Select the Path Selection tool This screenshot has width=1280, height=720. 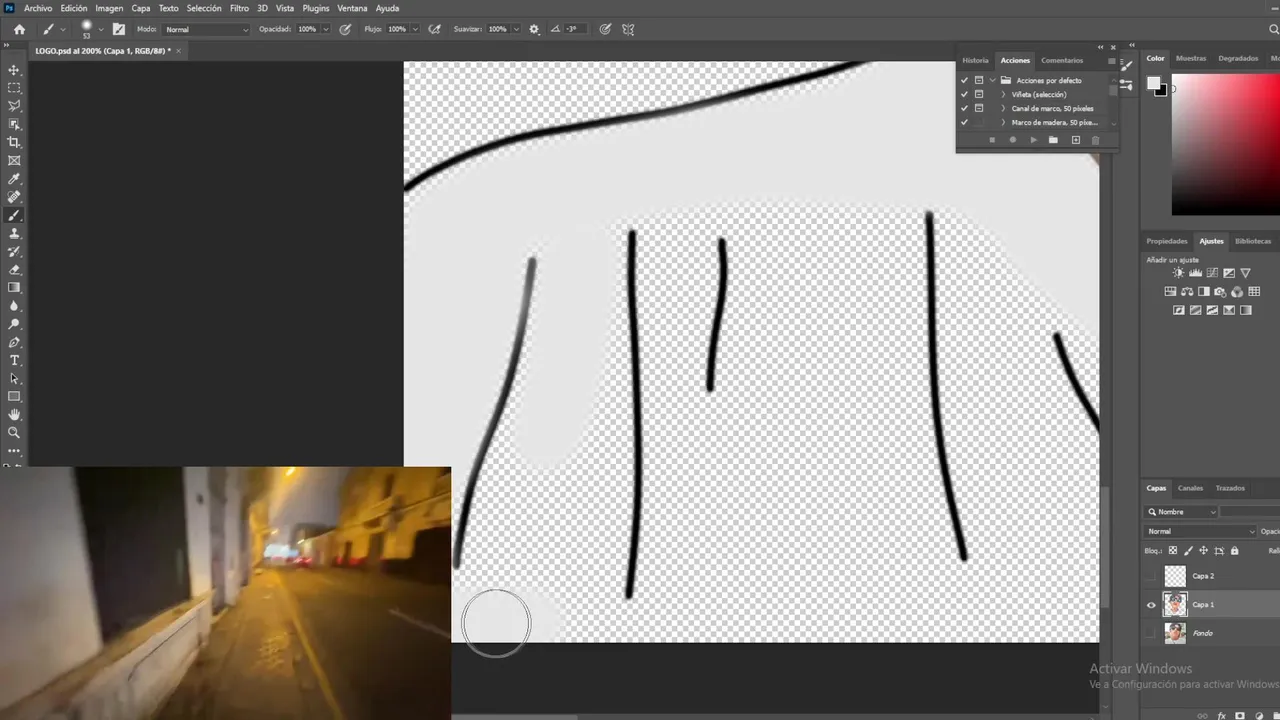pyautogui.click(x=14, y=378)
